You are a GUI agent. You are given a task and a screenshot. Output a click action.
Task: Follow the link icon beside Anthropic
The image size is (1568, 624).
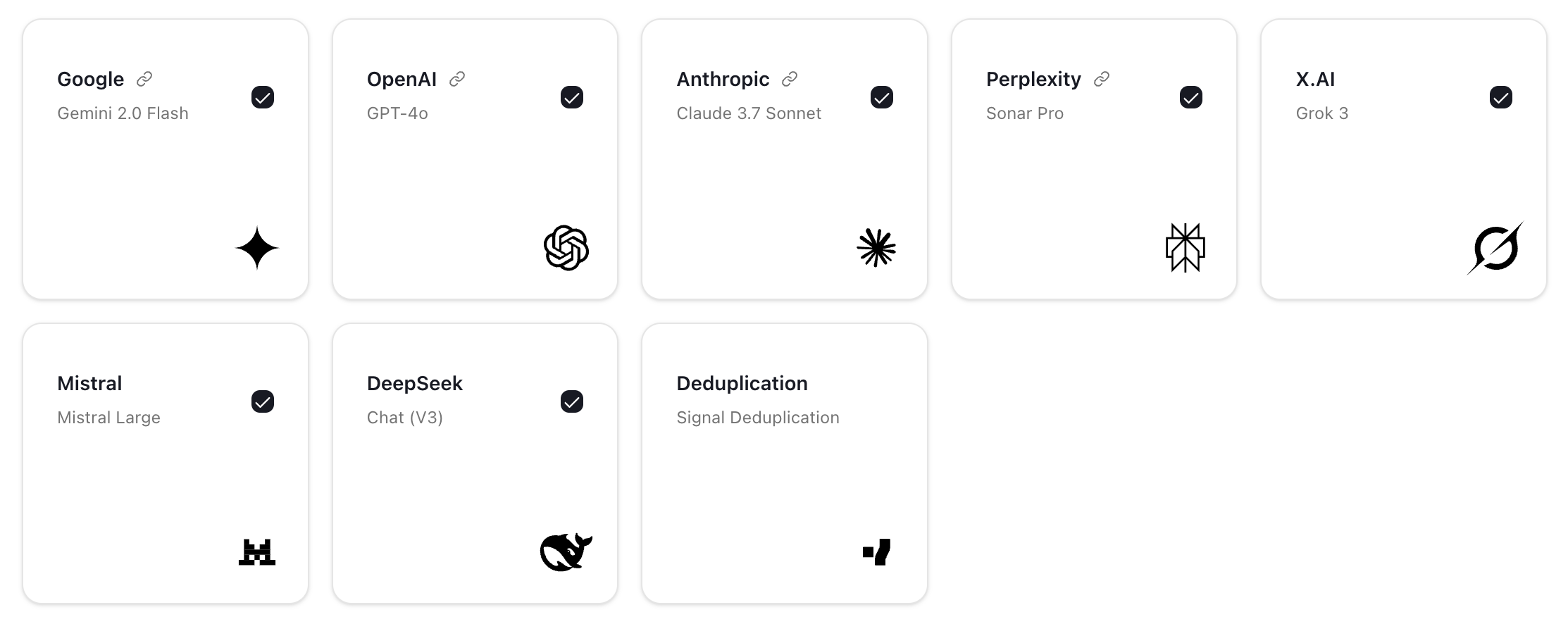pyautogui.click(x=790, y=79)
